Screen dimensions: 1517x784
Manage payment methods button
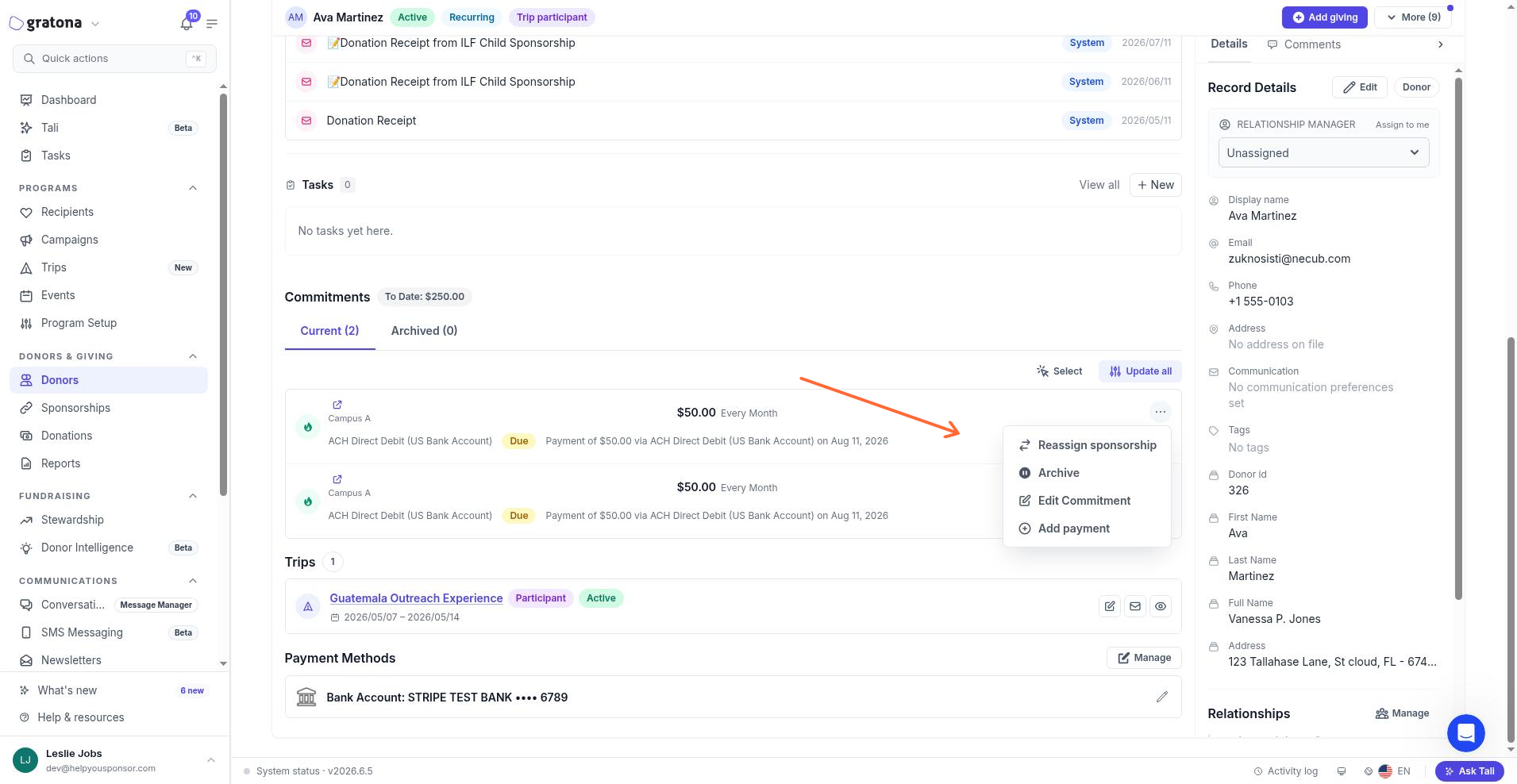(1144, 658)
